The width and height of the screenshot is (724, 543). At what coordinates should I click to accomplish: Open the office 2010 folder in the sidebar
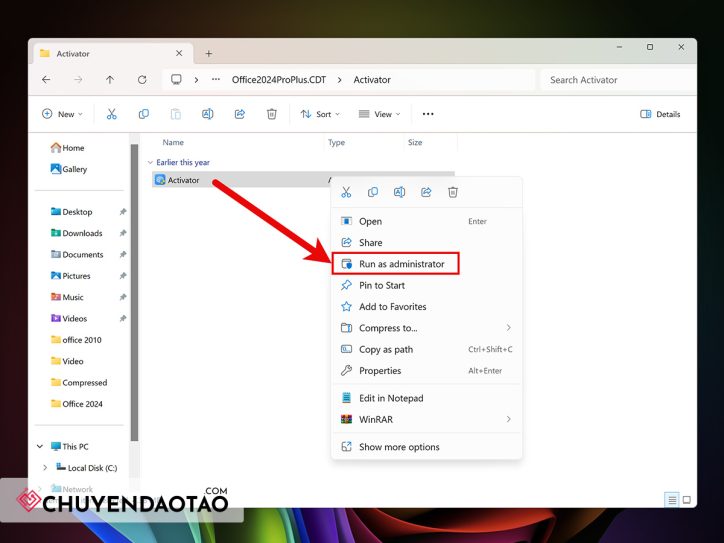pyautogui.click(x=76, y=340)
